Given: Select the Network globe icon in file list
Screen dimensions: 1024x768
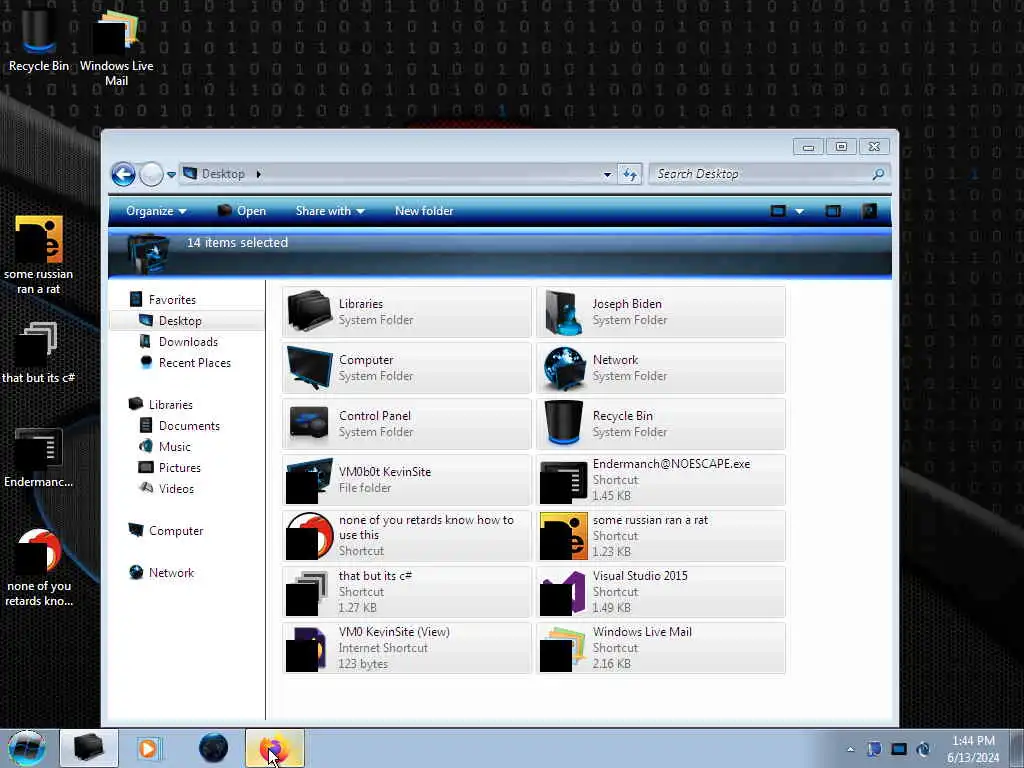Looking at the screenshot, I should tap(564, 368).
